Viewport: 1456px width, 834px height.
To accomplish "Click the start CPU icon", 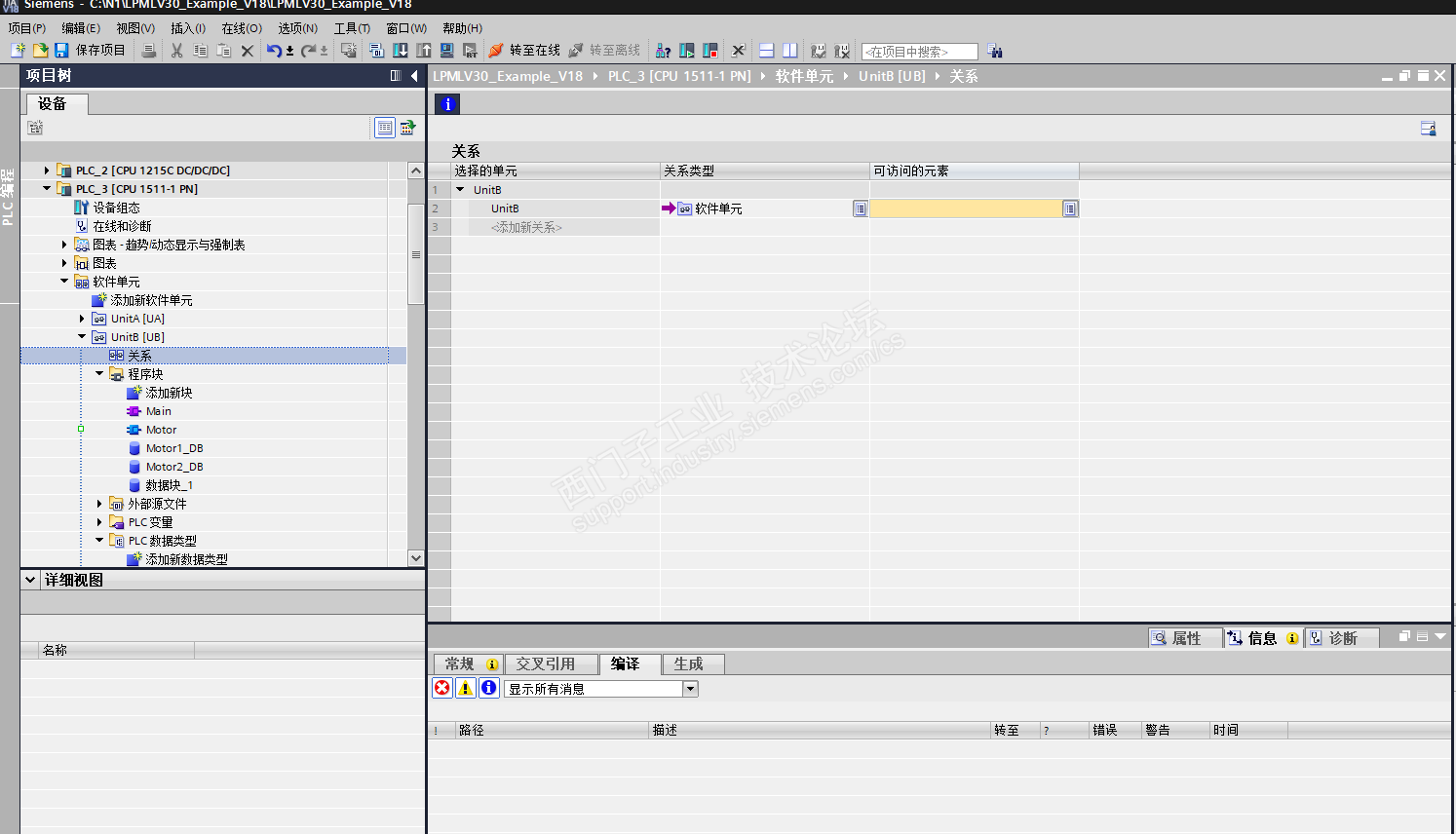I will (687, 51).
